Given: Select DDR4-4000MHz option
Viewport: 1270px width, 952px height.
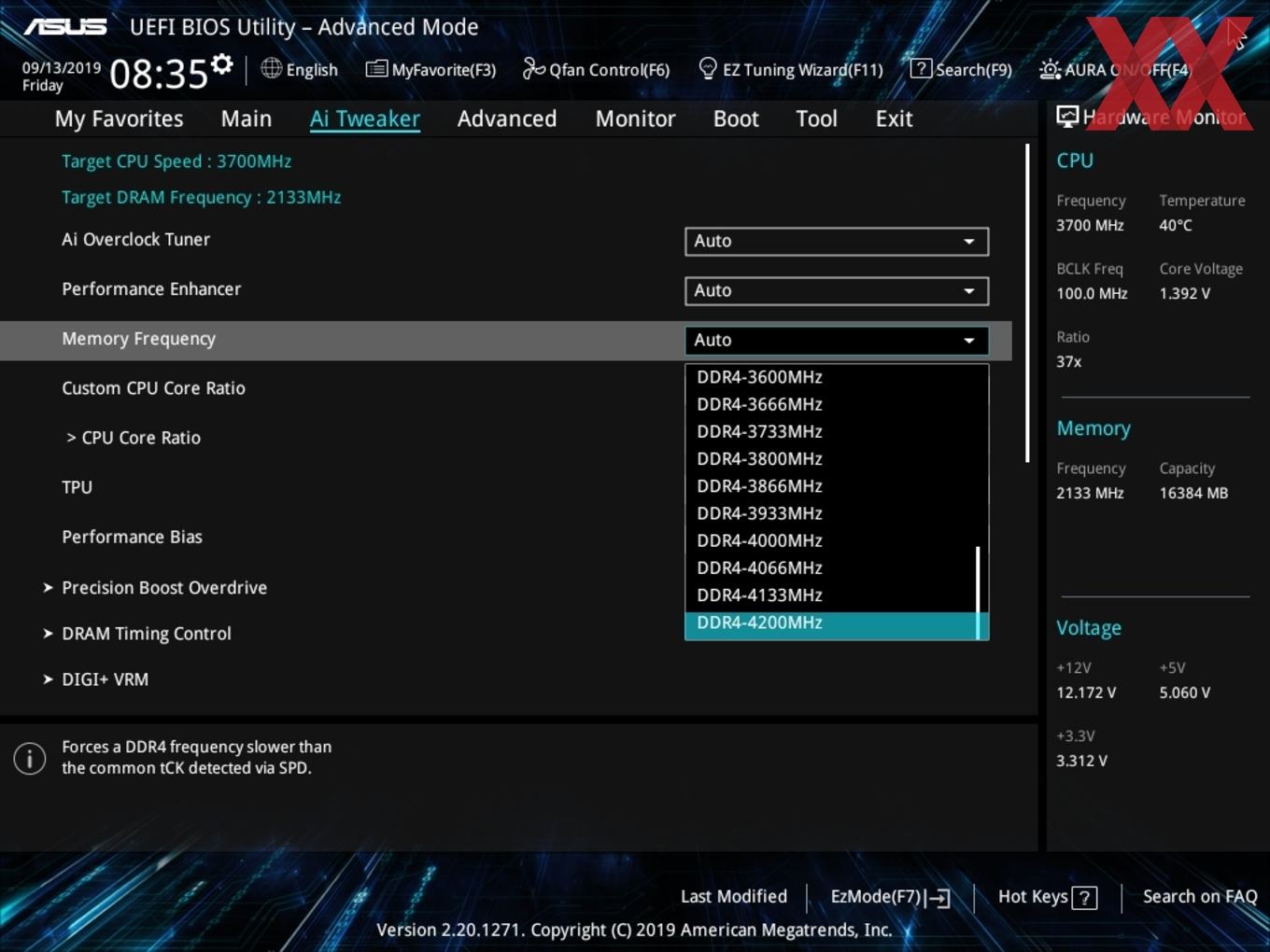Looking at the screenshot, I should [x=829, y=540].
